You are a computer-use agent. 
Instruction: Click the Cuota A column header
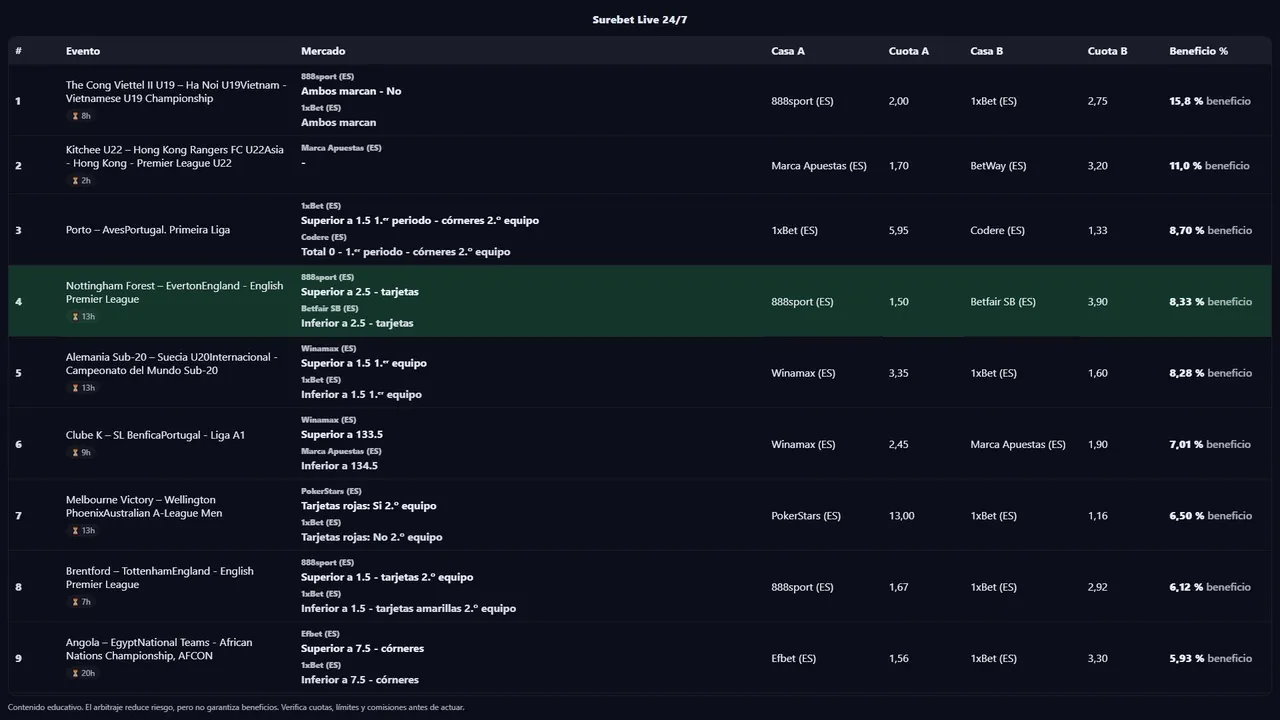pos(908,51)
